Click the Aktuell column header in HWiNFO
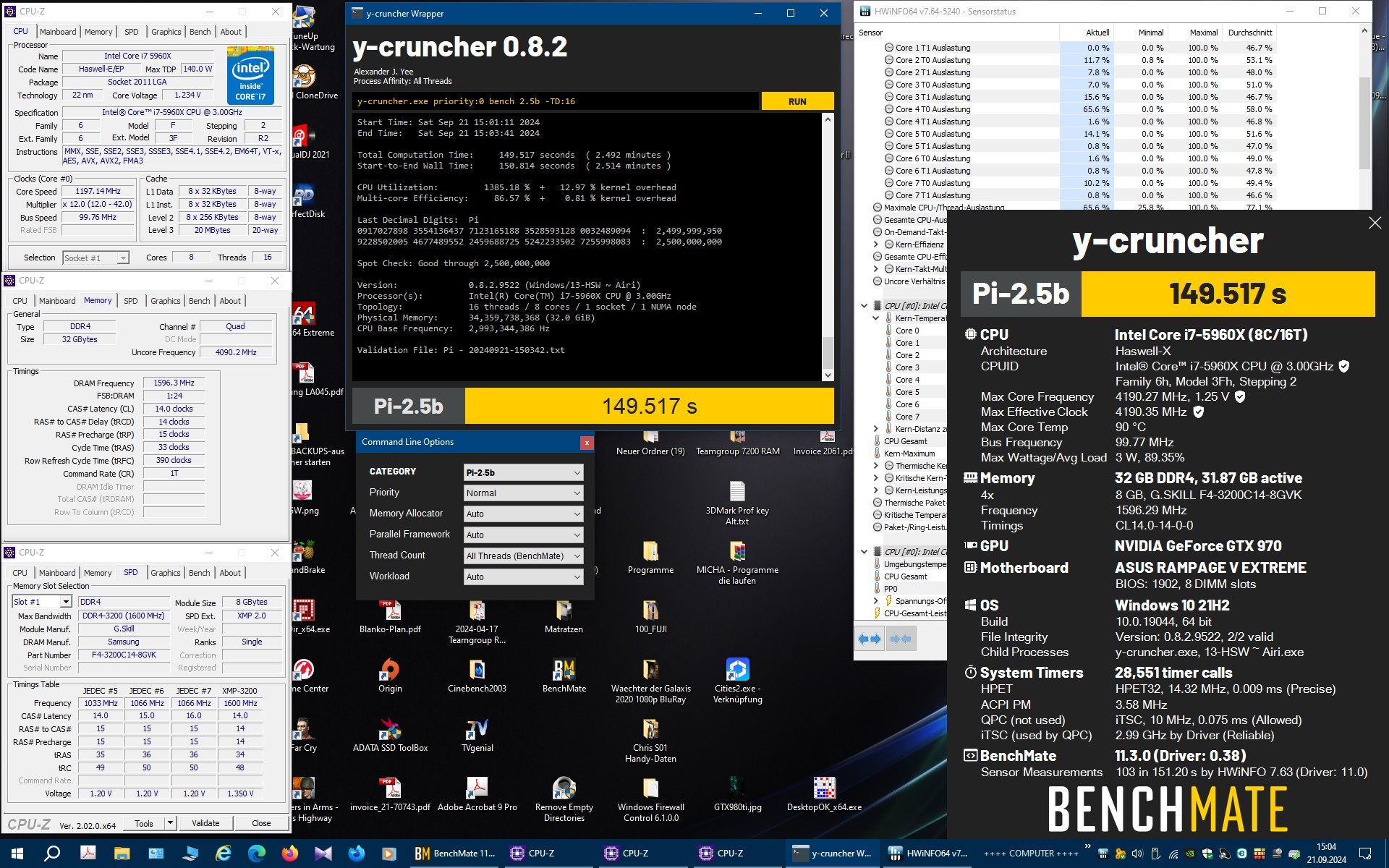This screenshot has width=1389, height=868. click(1087, 33)
